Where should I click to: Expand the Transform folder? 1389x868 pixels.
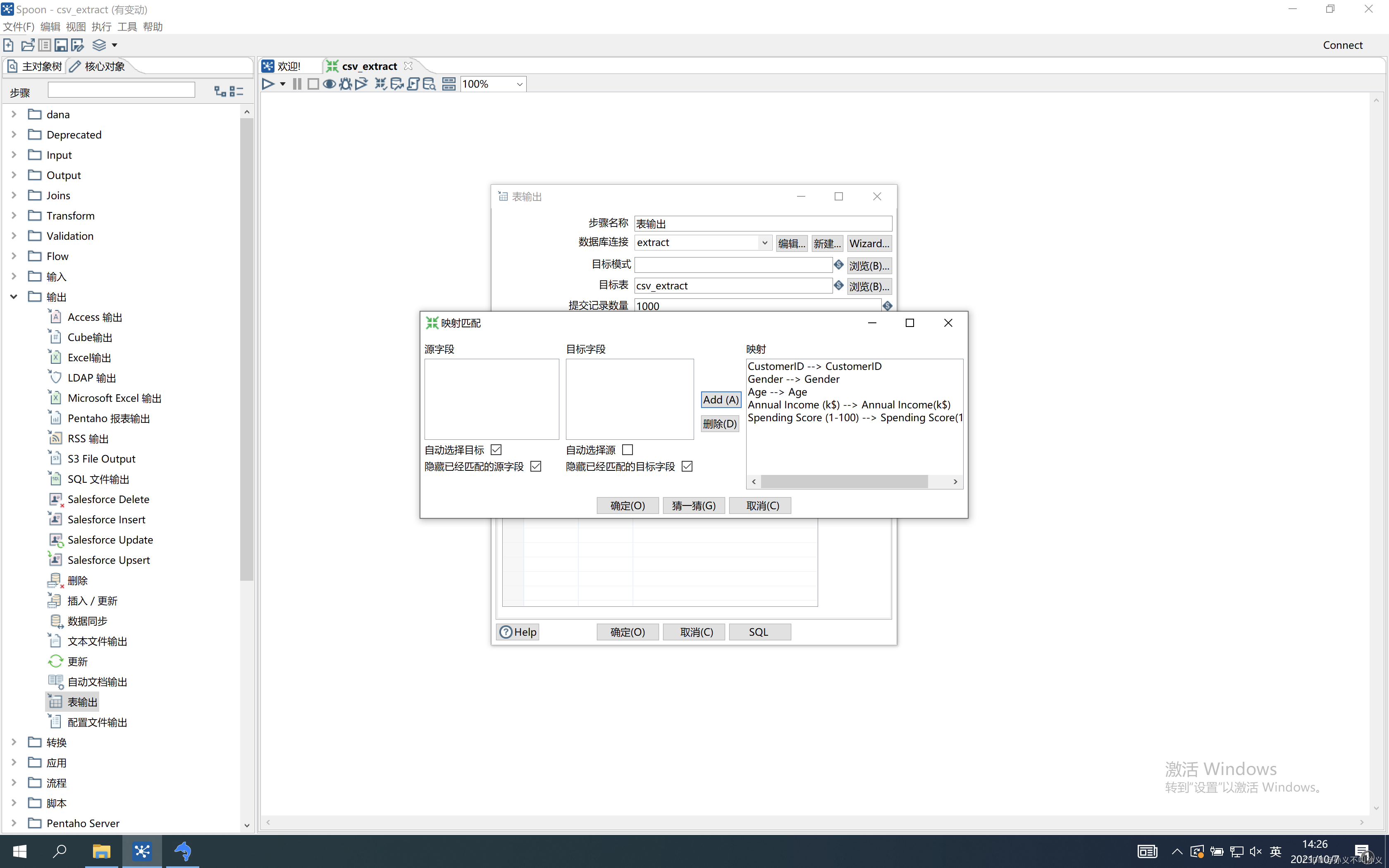tap(14, 215)
